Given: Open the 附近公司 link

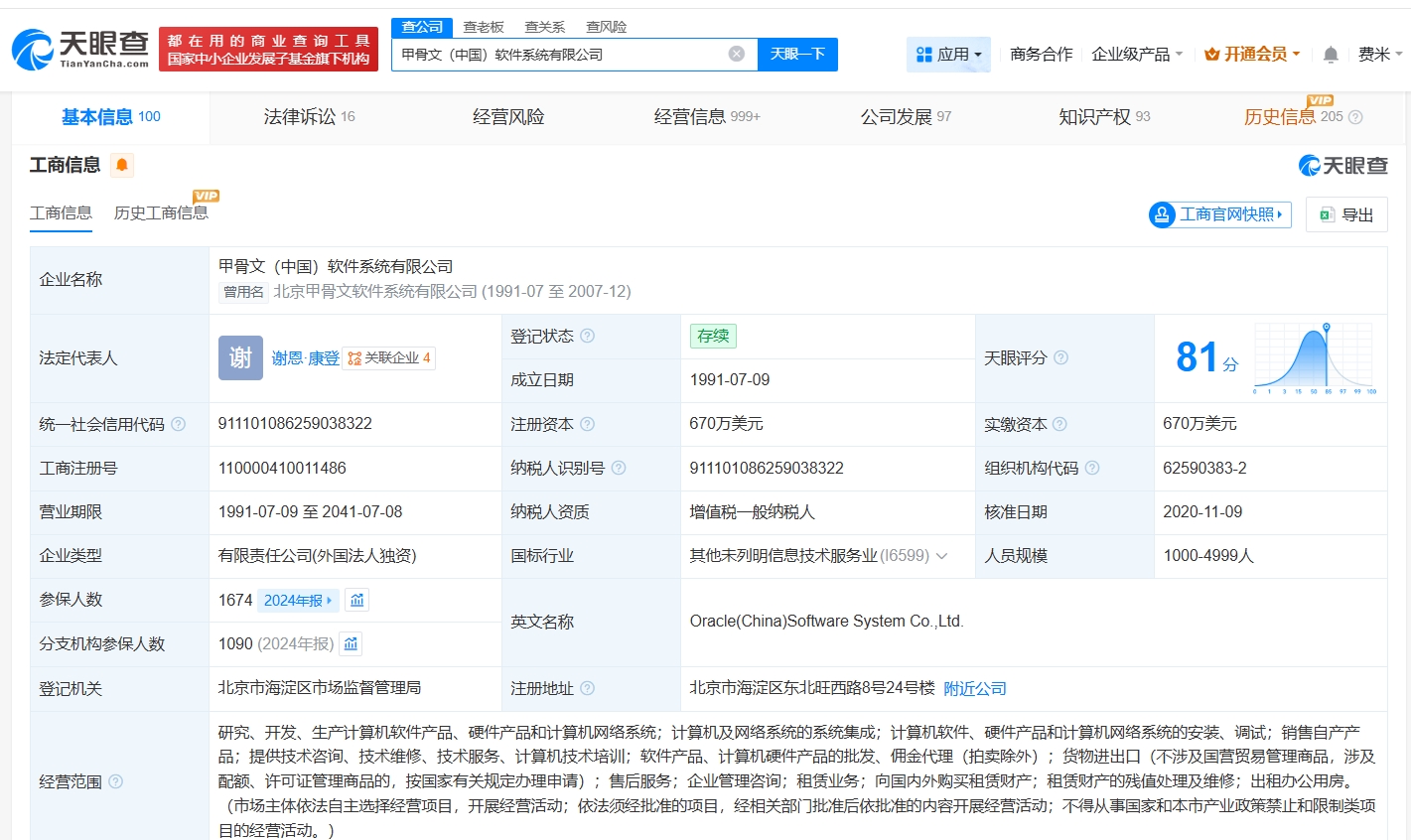Looking at the screenshot, I should (974, 688).
